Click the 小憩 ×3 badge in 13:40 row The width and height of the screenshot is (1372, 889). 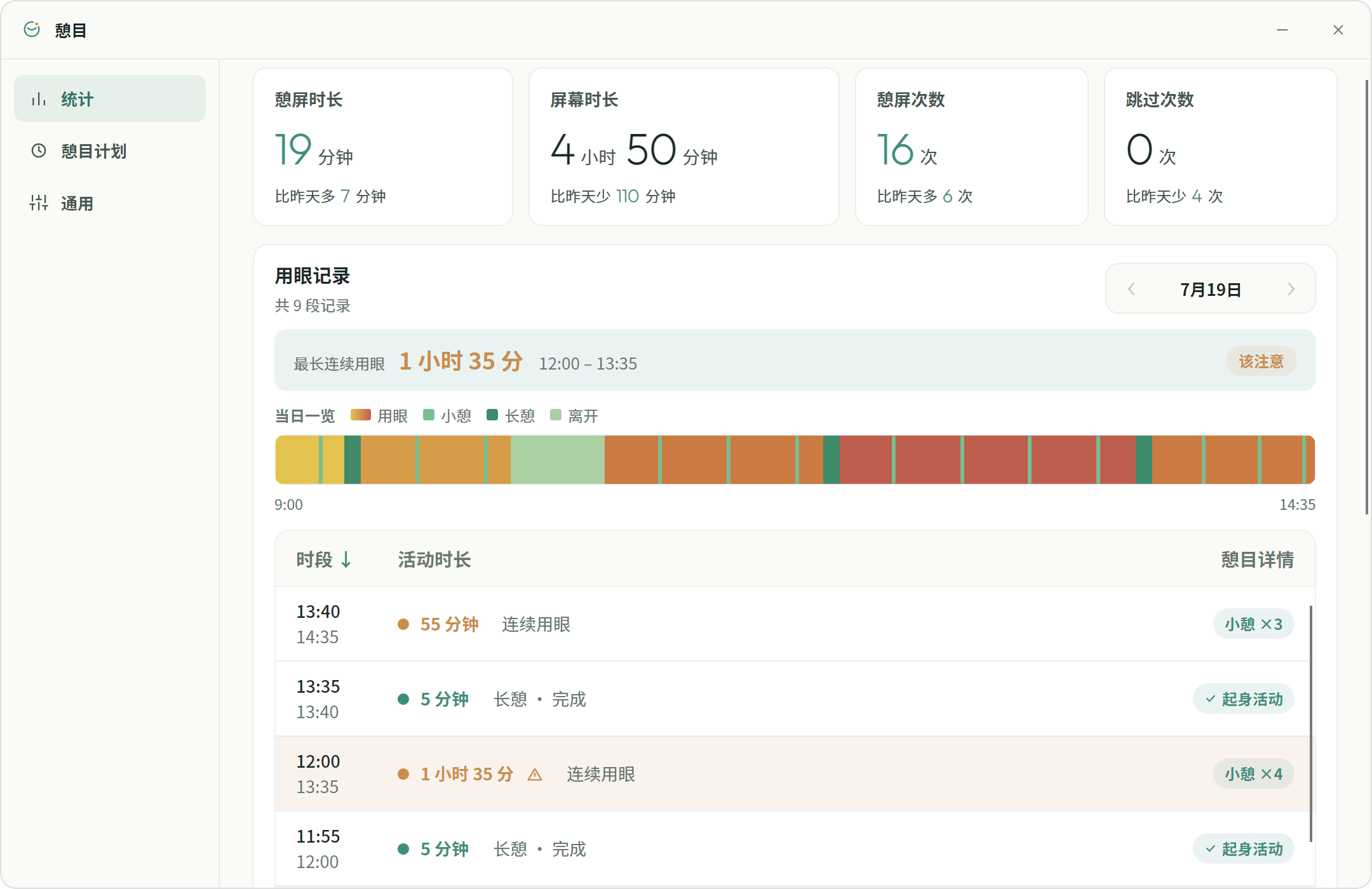[x=1254, y=624]
